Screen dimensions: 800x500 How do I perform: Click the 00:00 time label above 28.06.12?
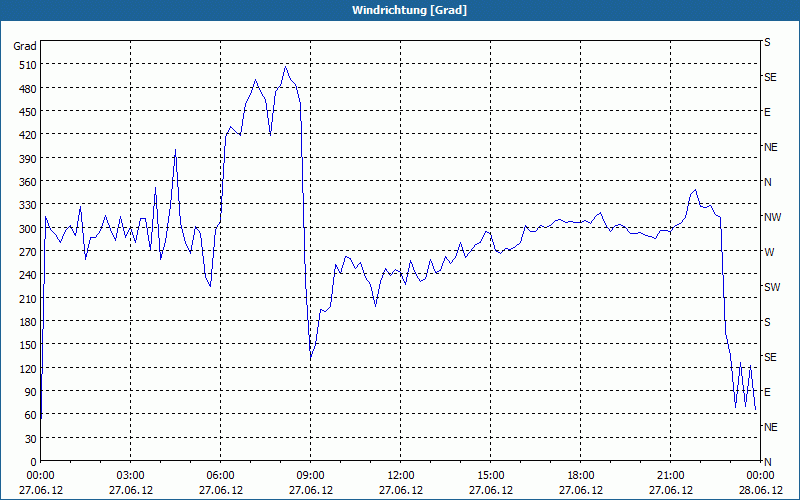tap(760, 476)
